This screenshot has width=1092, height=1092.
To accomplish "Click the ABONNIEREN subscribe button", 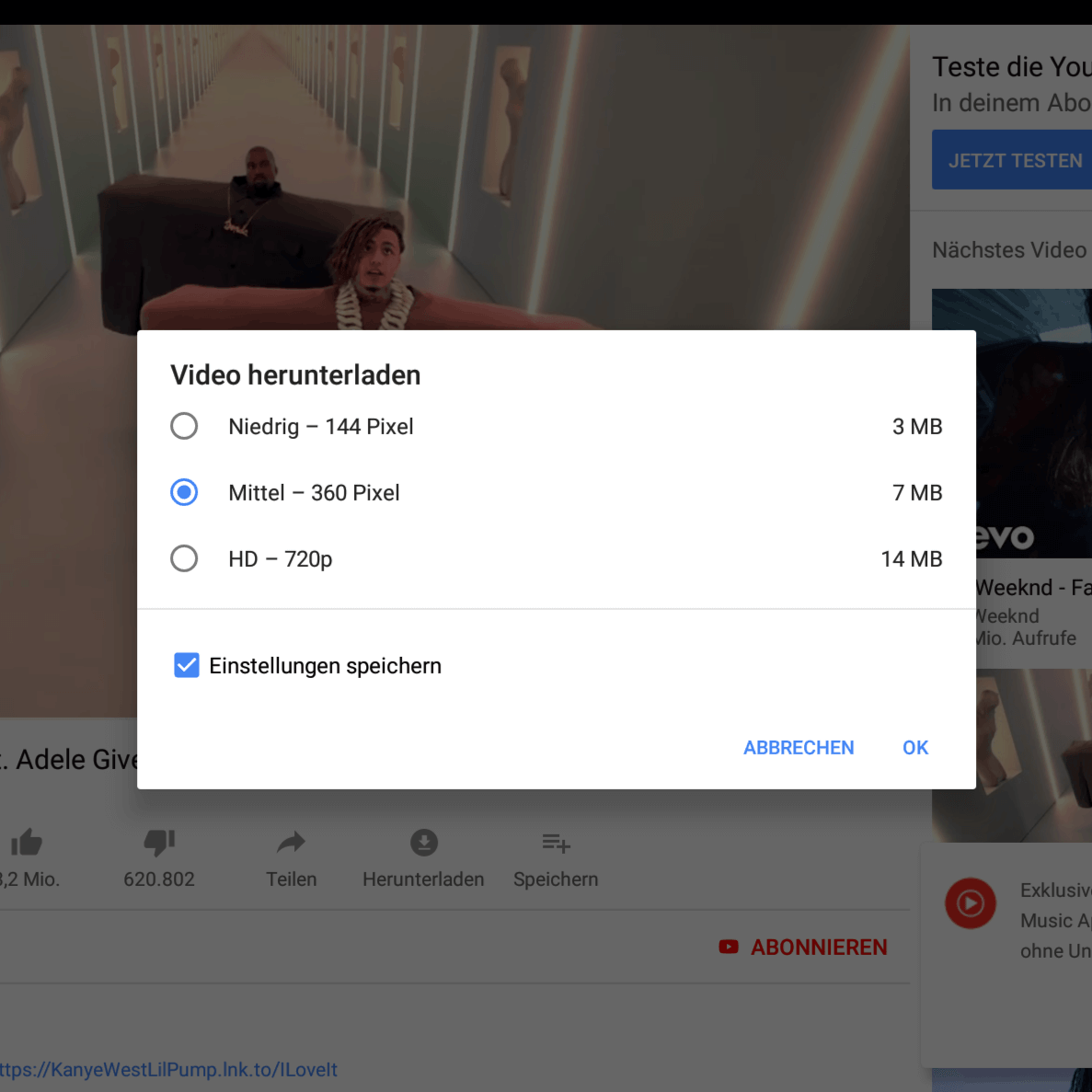I will pyautogui.click(x=803, y=948).
